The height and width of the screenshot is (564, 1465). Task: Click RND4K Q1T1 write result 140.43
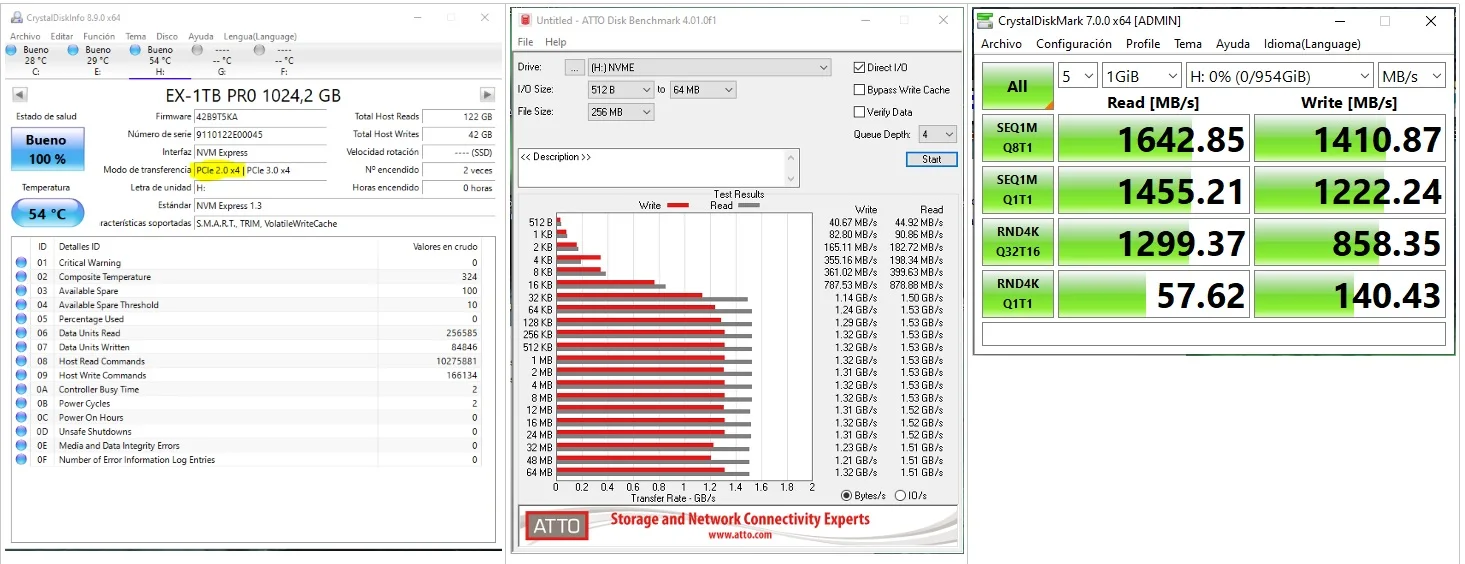click(1350, 294)
